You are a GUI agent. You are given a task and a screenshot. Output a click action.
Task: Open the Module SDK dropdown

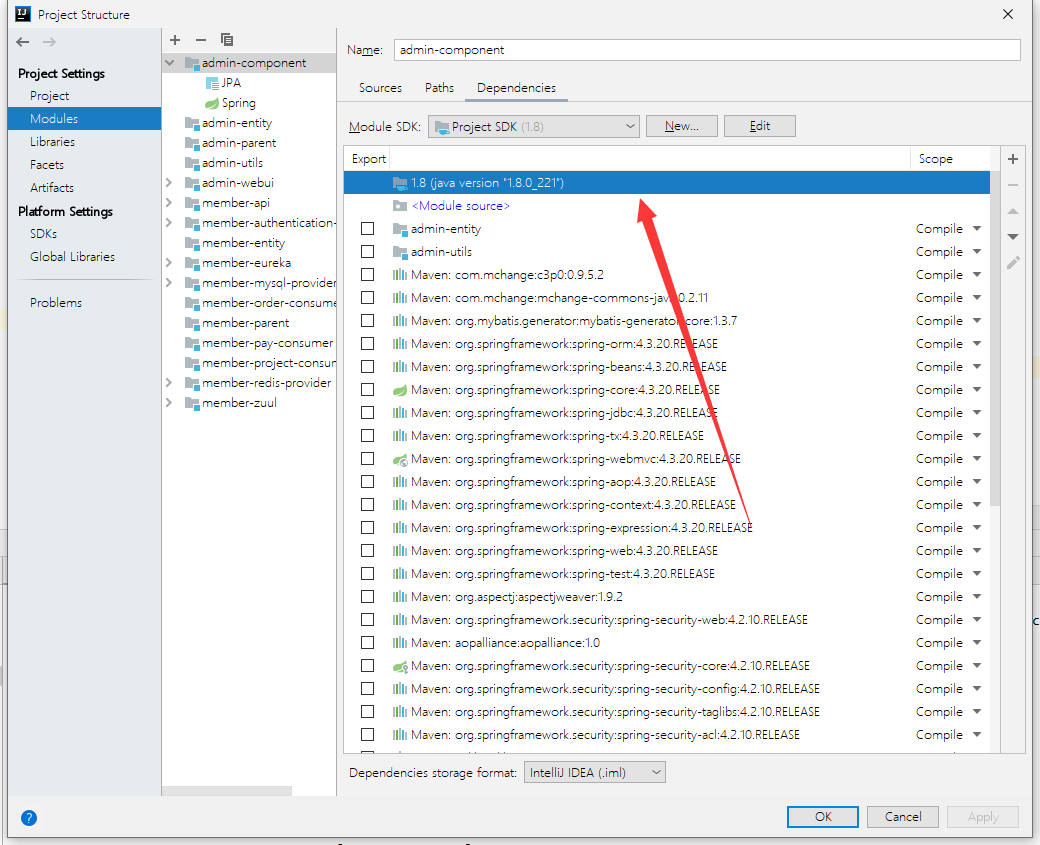534,127
